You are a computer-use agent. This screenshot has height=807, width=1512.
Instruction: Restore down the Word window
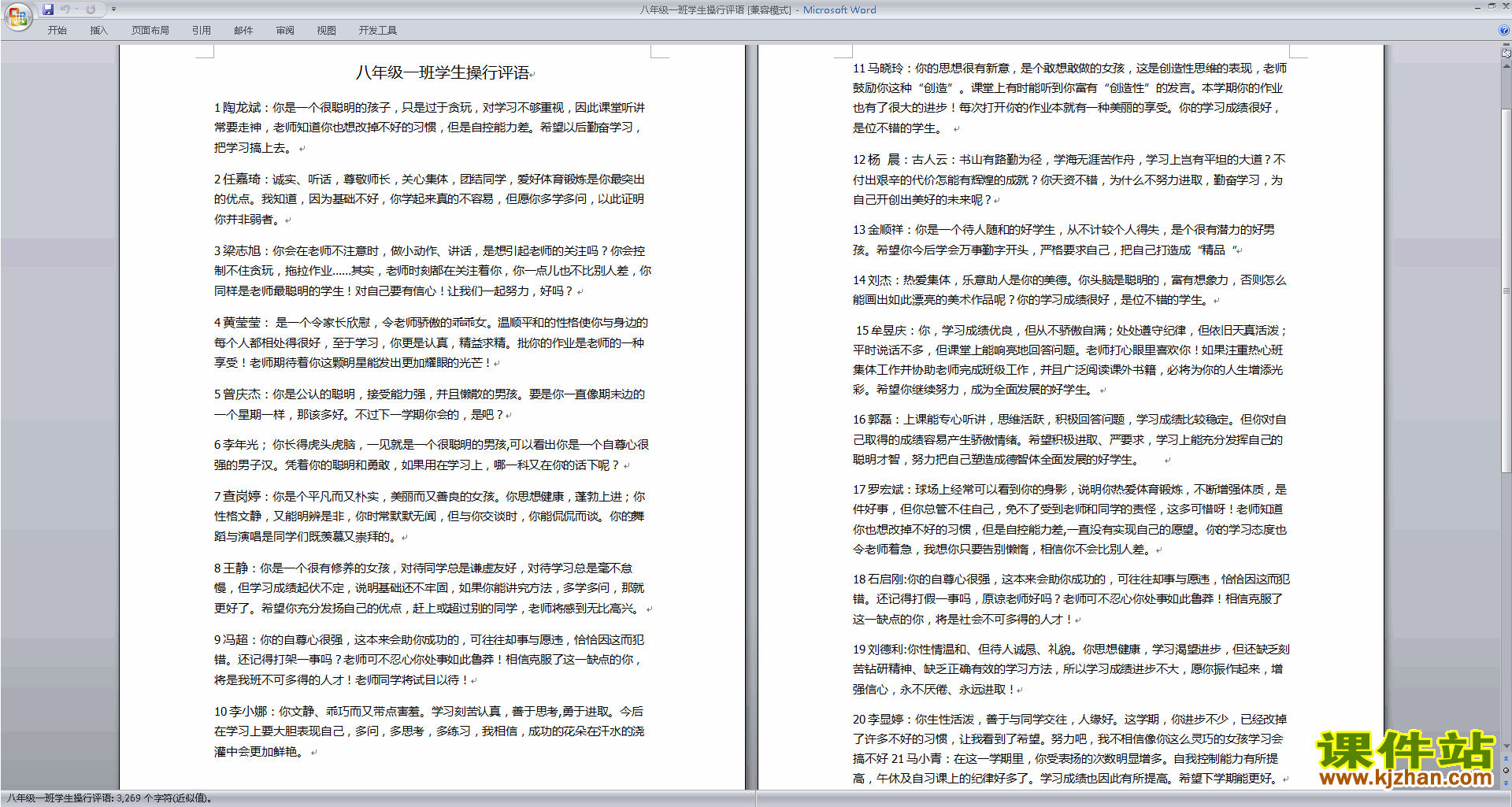point(1492,6)
